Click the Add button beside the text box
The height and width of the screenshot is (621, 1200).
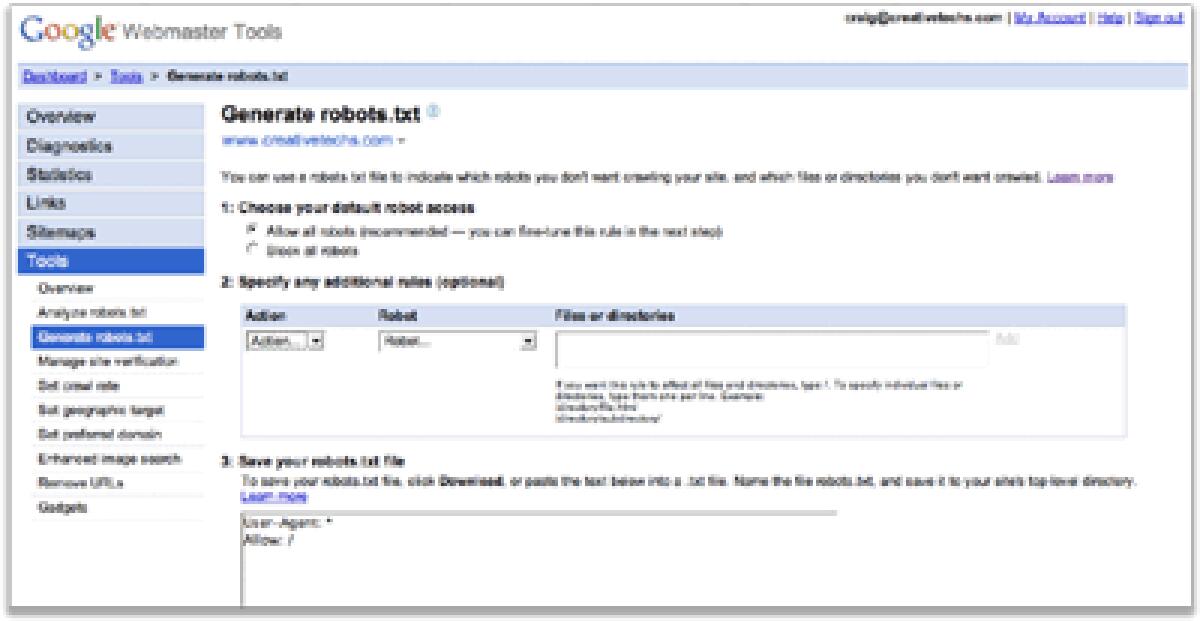[x=1007, y=340]
